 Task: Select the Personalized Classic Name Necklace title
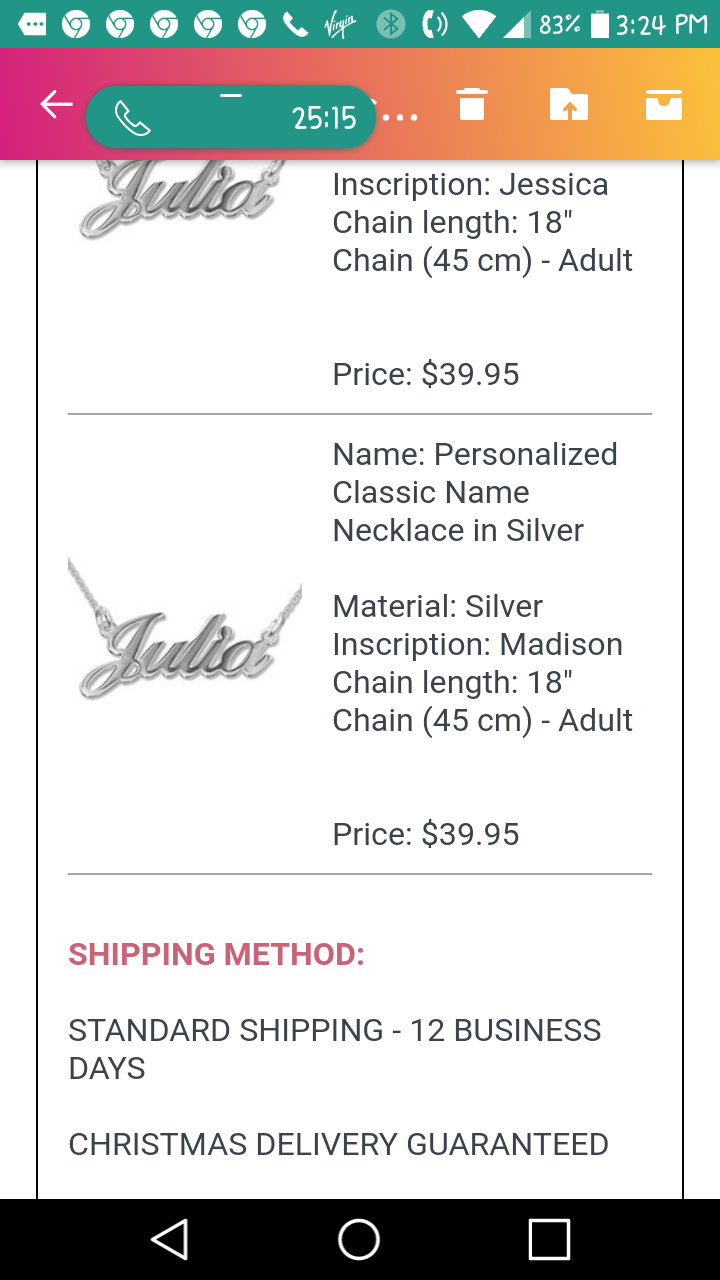[475, 492]
